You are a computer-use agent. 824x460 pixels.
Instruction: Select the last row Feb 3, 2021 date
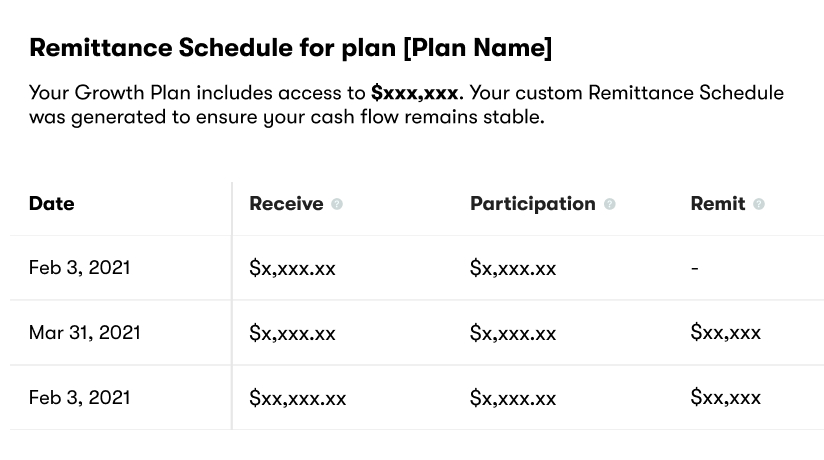pos(79,397)
